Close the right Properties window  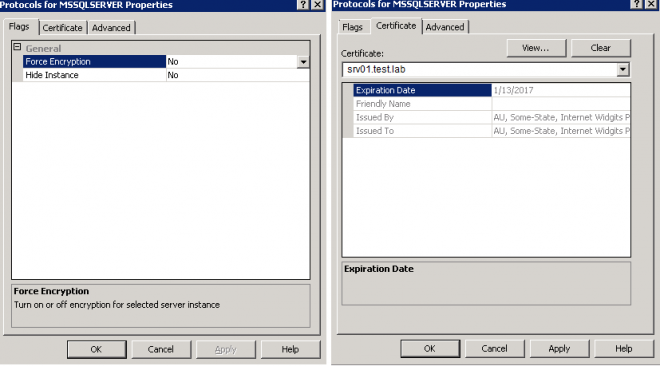coord(652,4)
